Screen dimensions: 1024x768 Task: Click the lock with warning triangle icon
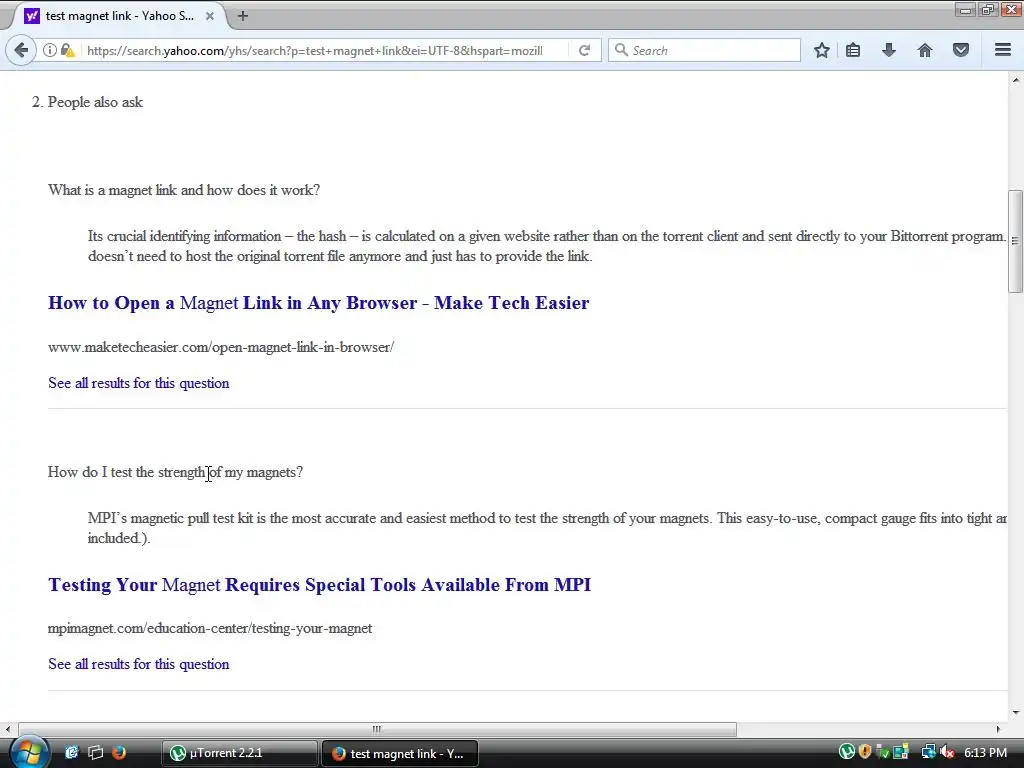coord(67,50)
